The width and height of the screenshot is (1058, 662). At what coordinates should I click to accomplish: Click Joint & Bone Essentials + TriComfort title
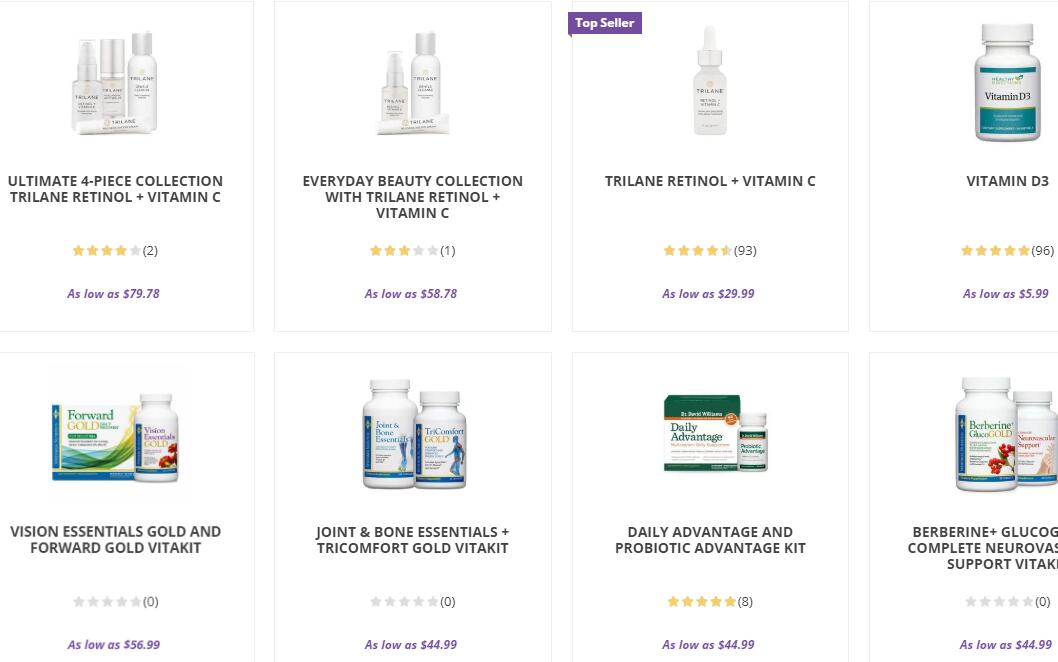coord(413,540)
